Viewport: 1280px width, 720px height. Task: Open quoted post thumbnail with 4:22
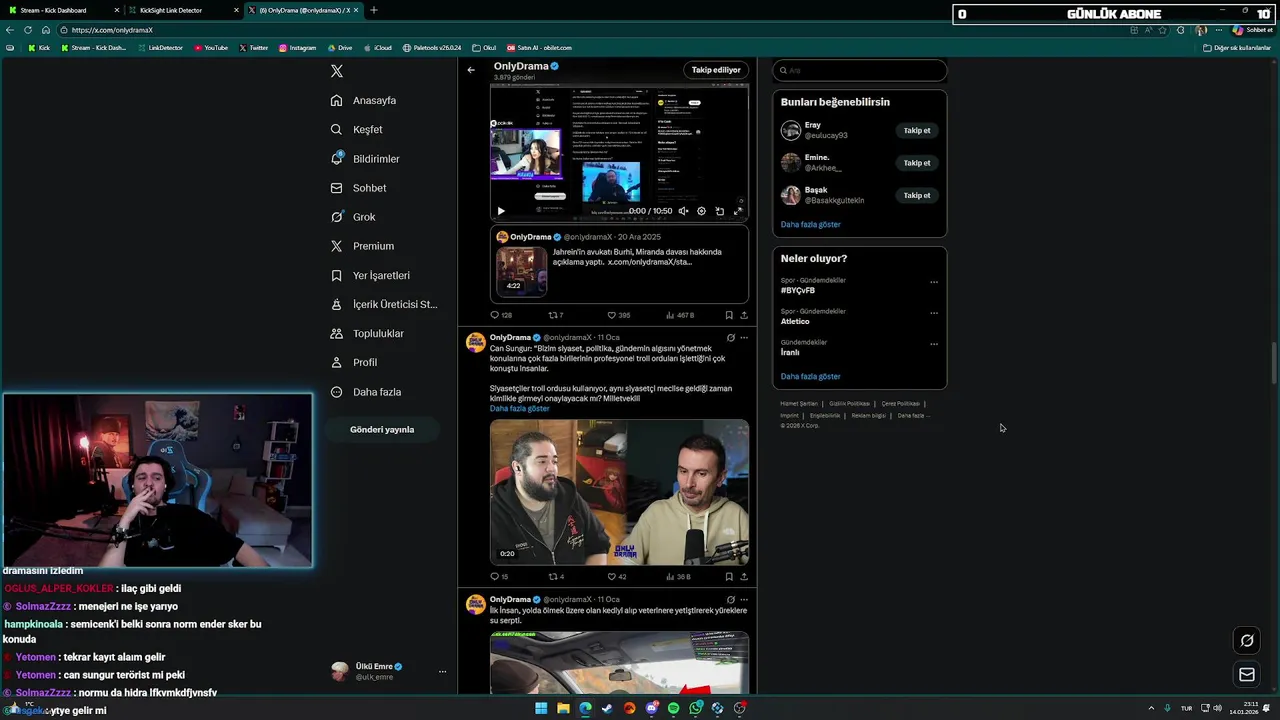522,270
